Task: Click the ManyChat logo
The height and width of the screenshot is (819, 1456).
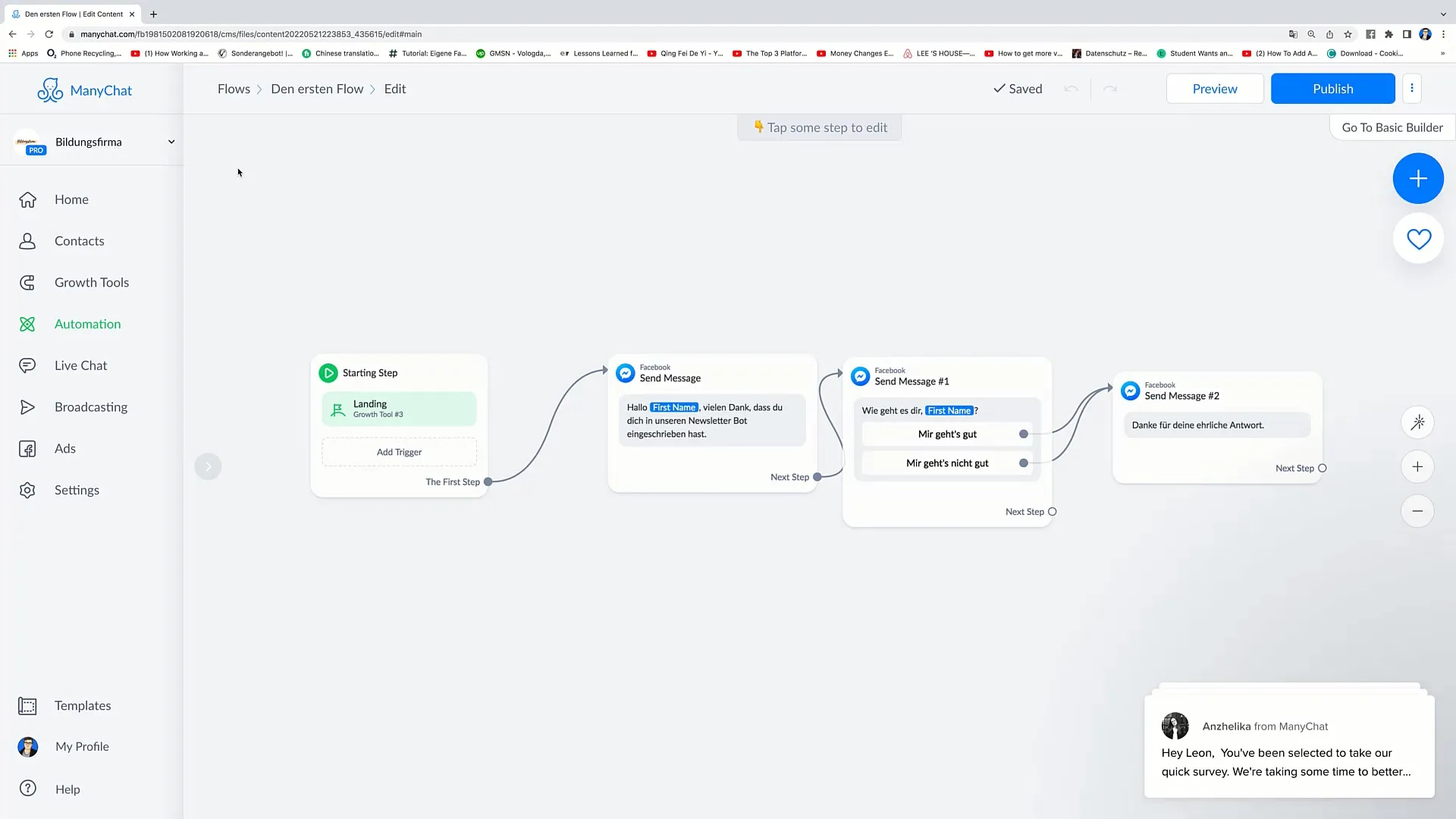Action: click(84, 90)
